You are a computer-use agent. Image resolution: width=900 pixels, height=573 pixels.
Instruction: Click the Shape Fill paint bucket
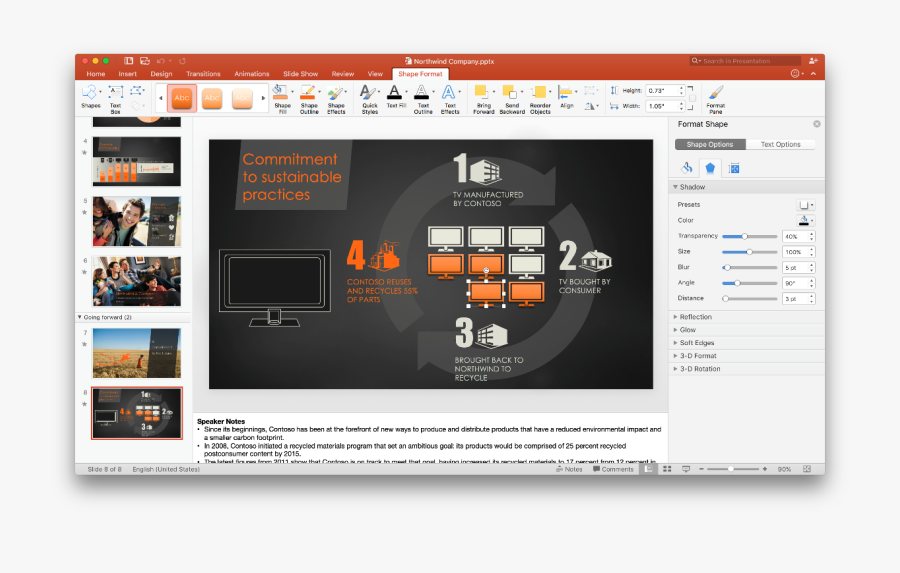tap(280, 91)
